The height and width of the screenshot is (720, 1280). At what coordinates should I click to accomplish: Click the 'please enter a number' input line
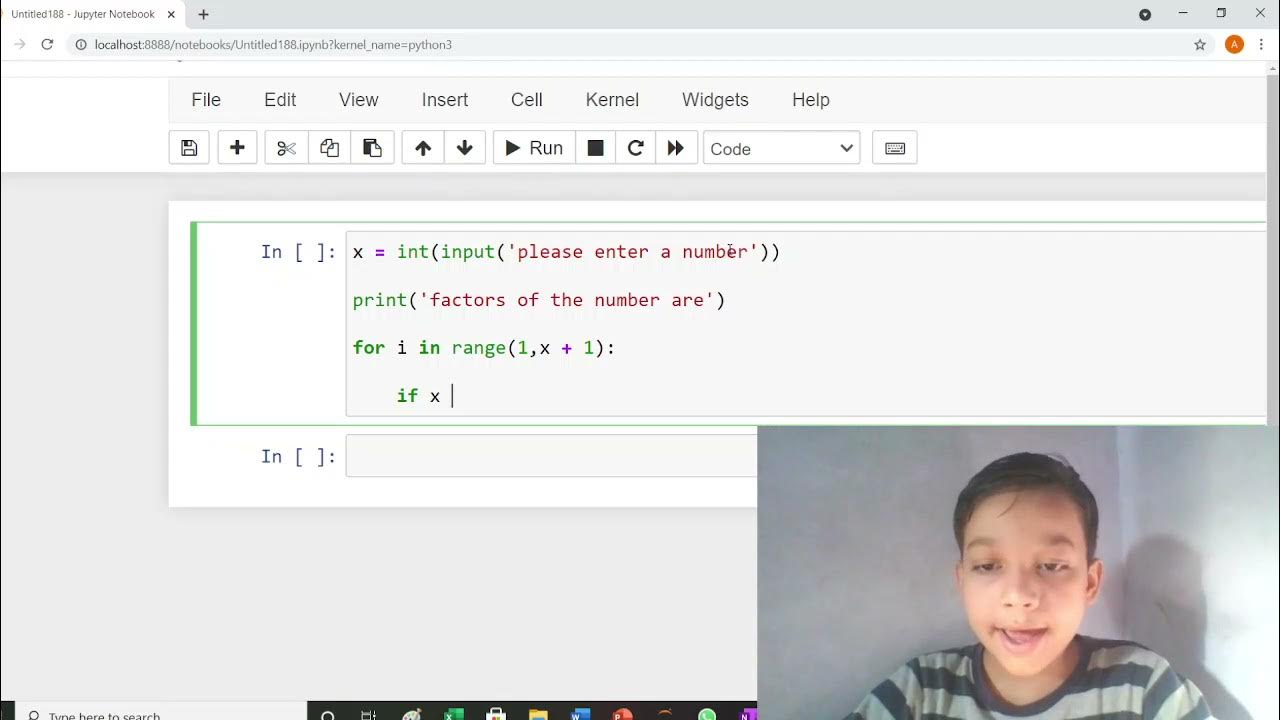click(x=566, y=252)
